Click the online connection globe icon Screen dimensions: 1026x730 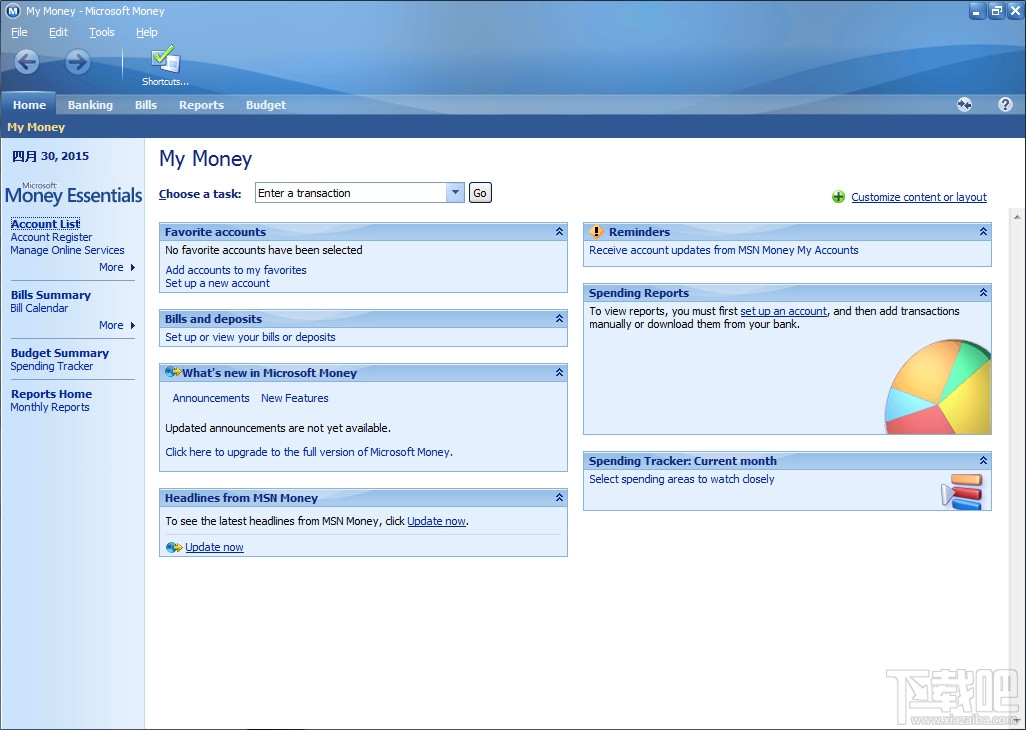click(964, 105)
